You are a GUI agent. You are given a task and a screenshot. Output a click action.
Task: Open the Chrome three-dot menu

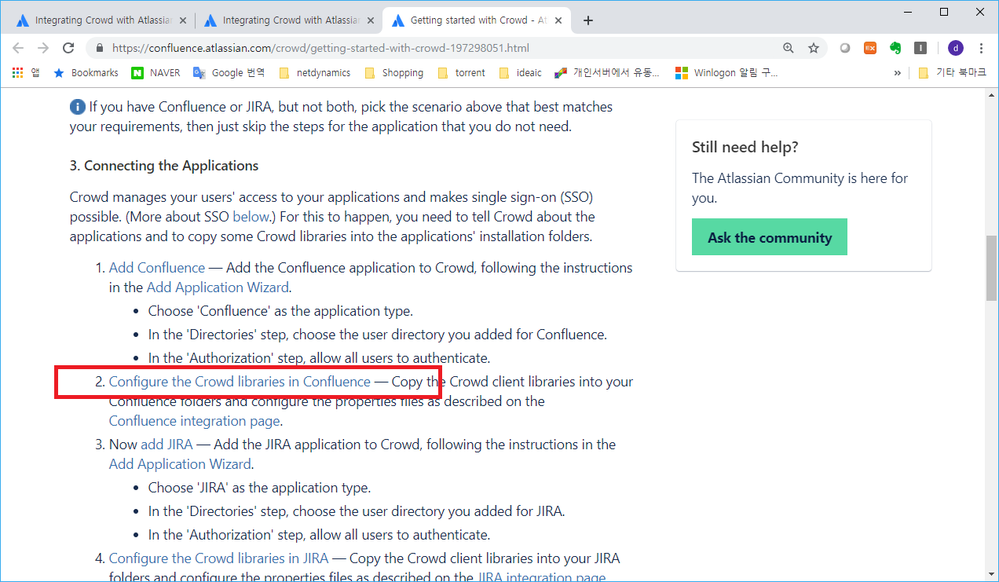981,48
